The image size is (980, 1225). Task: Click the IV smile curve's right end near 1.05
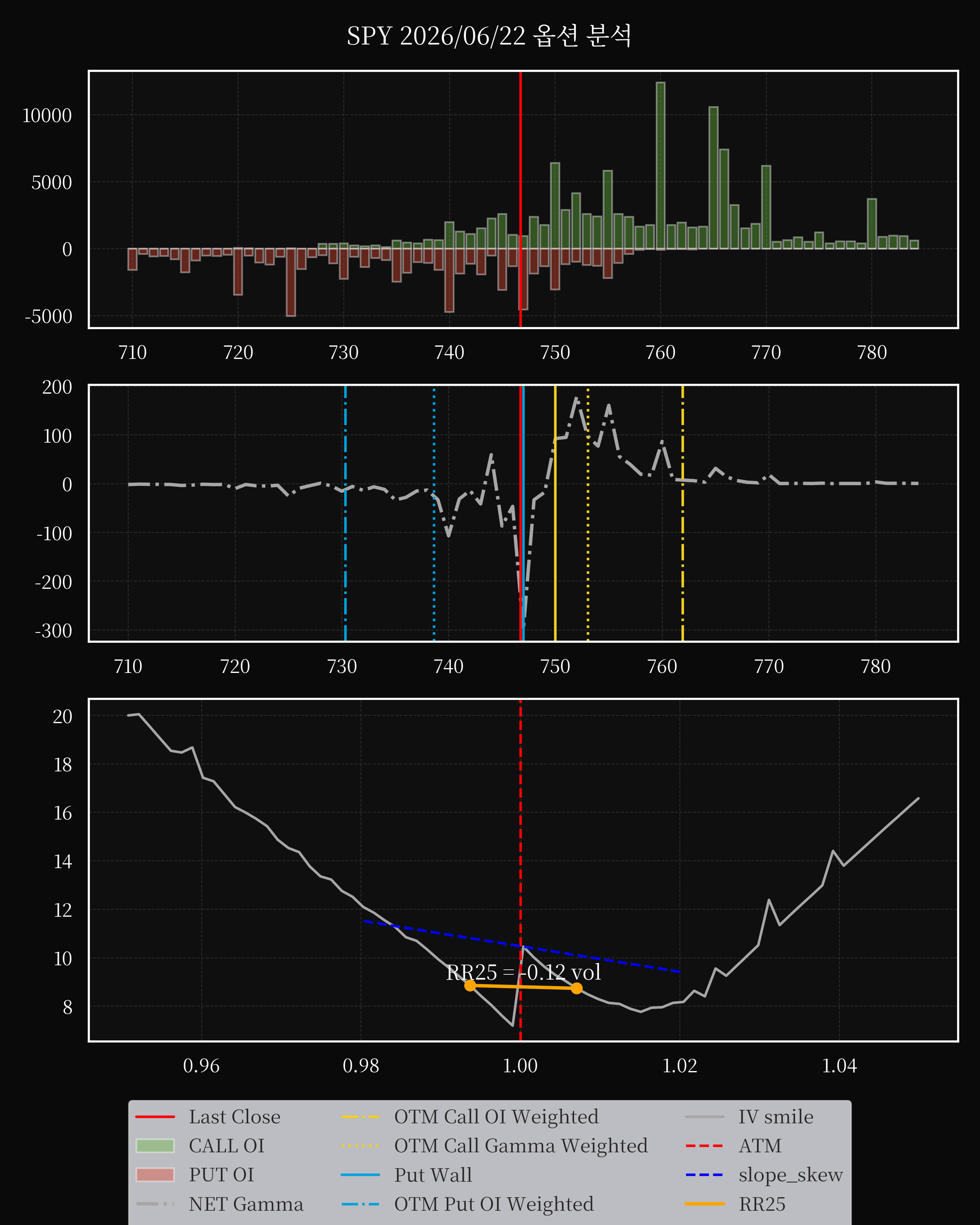(x=918, y=799)
